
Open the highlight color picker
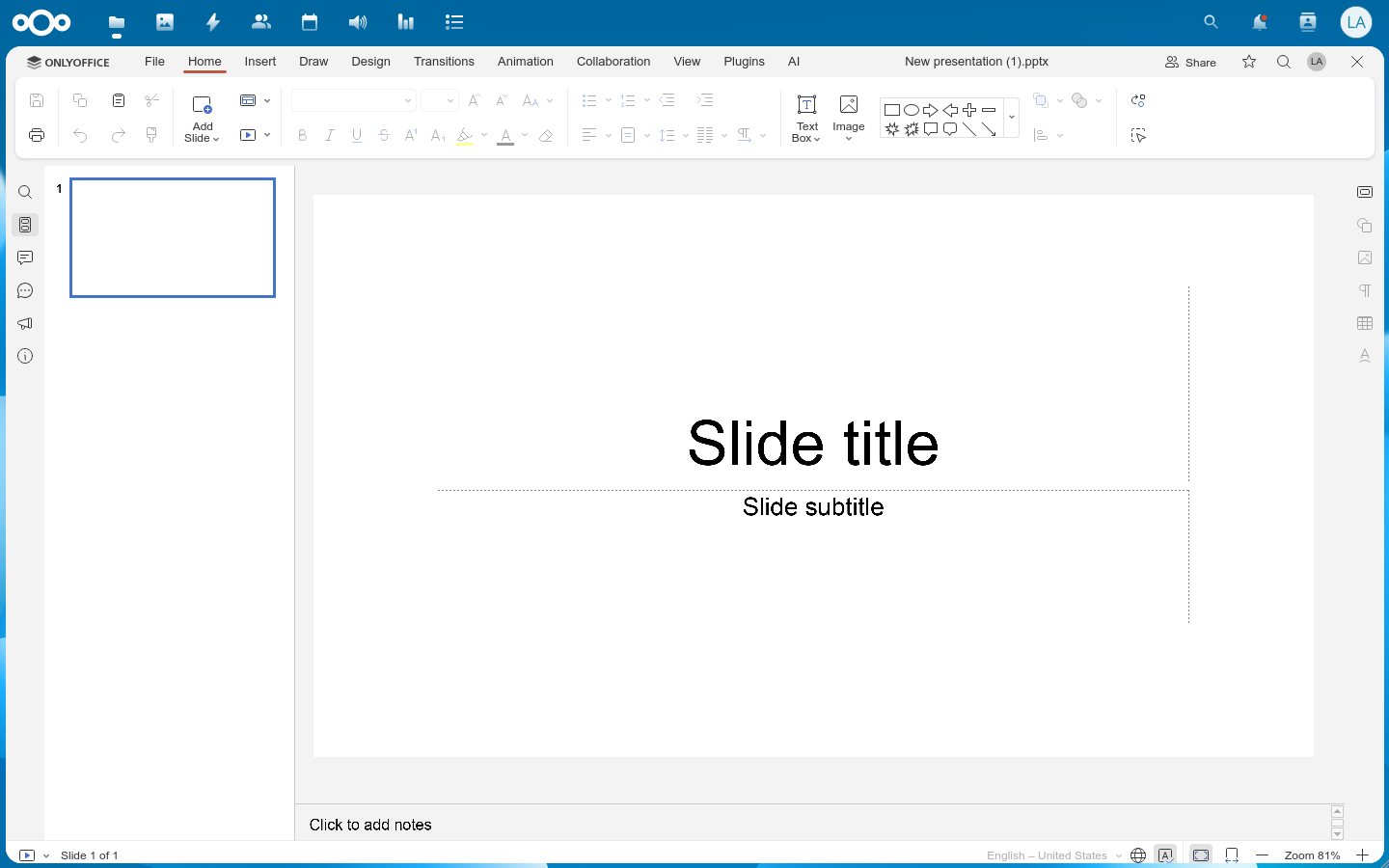(484, 135)
